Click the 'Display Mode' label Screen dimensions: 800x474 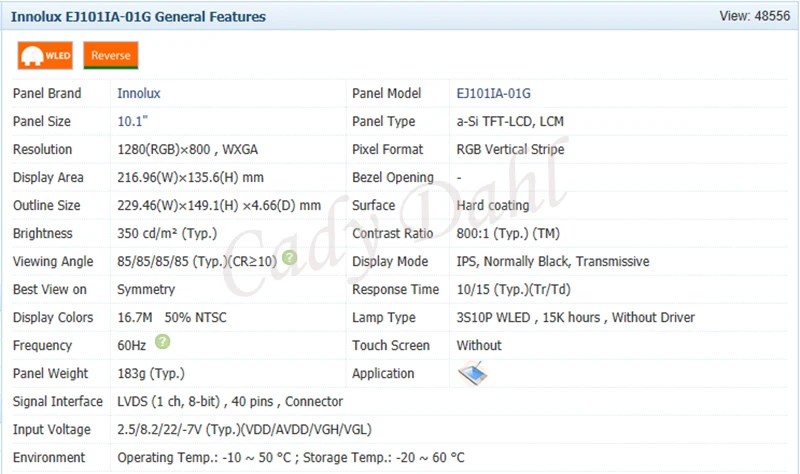390,261
